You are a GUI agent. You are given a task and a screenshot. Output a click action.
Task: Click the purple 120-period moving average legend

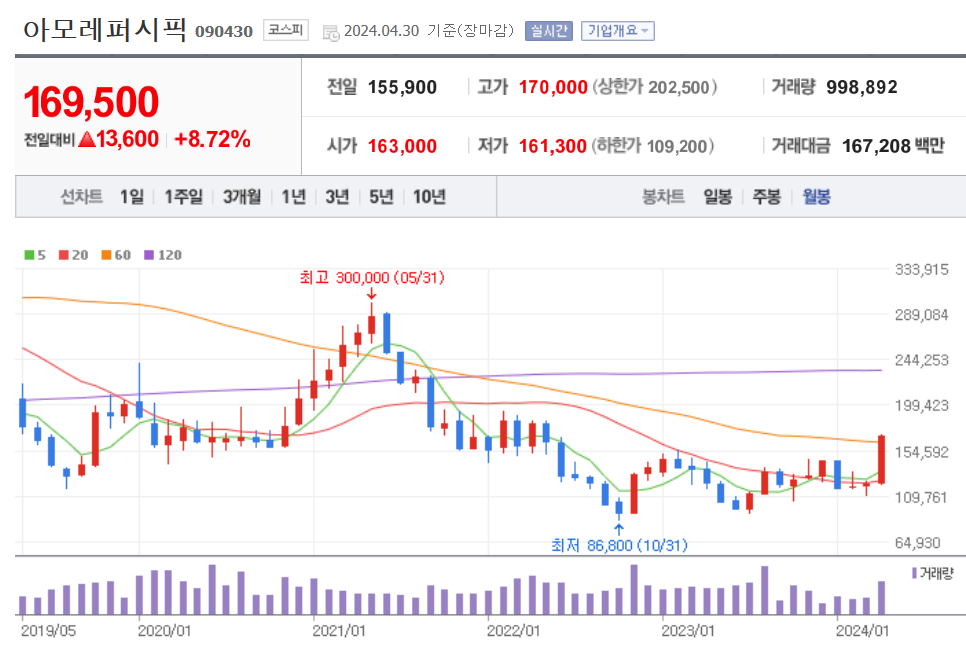click(163, 255)
